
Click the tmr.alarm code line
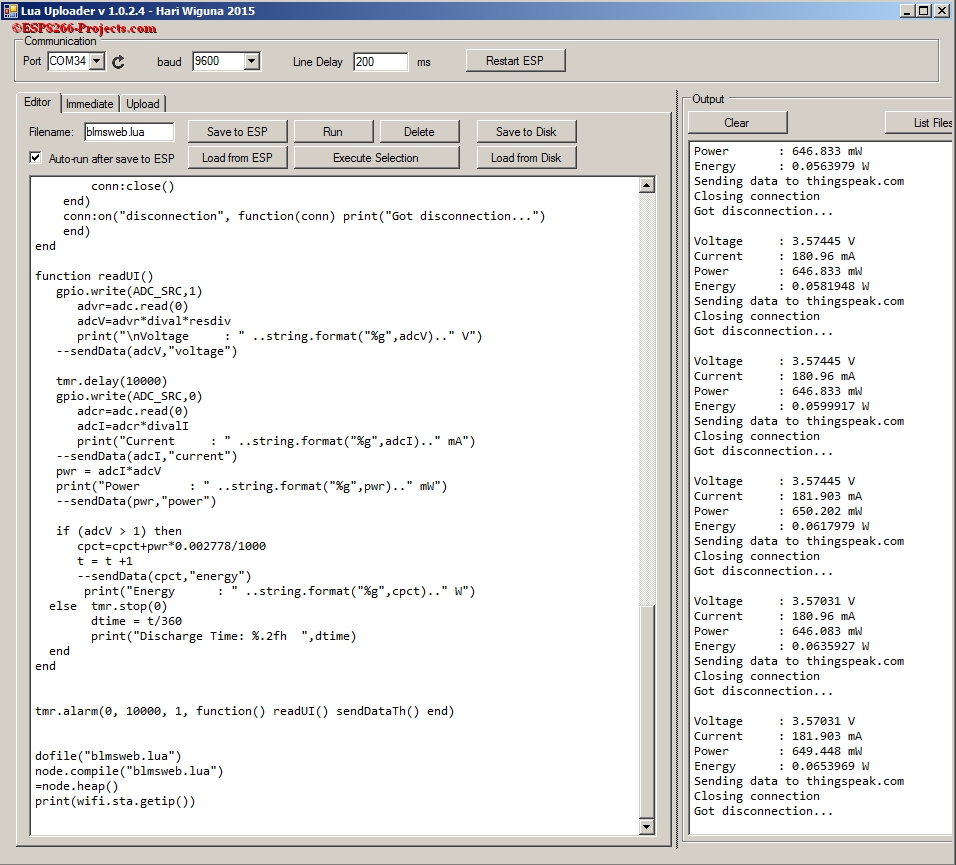(244, 711)
